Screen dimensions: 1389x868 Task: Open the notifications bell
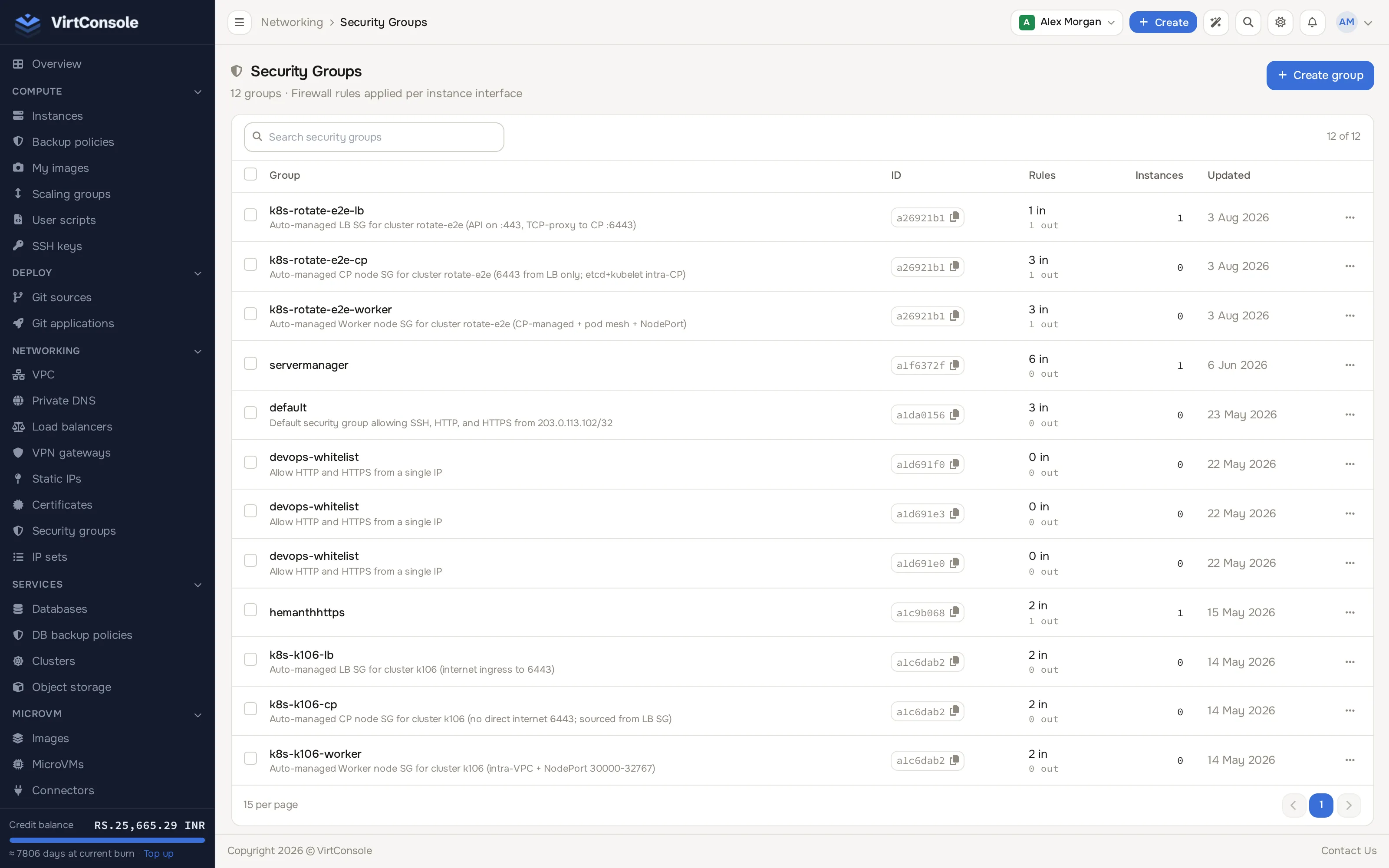1312,23
